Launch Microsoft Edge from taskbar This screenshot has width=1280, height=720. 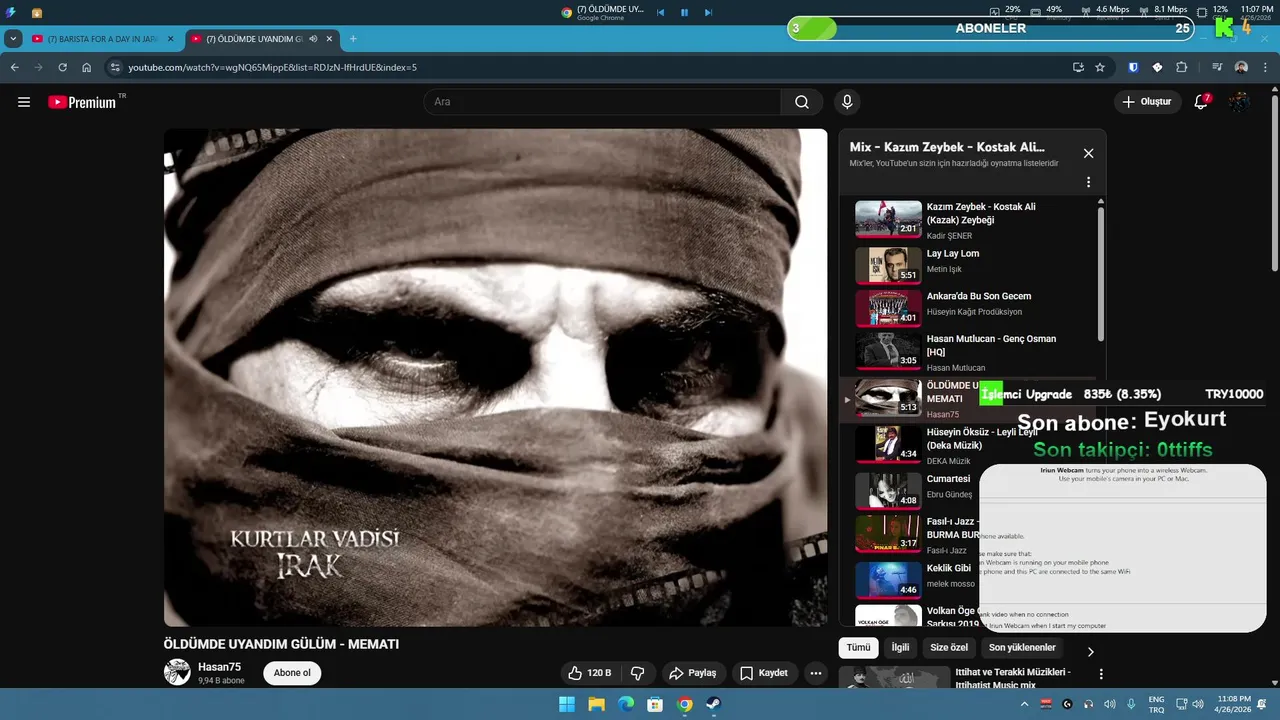coord(626,704)
